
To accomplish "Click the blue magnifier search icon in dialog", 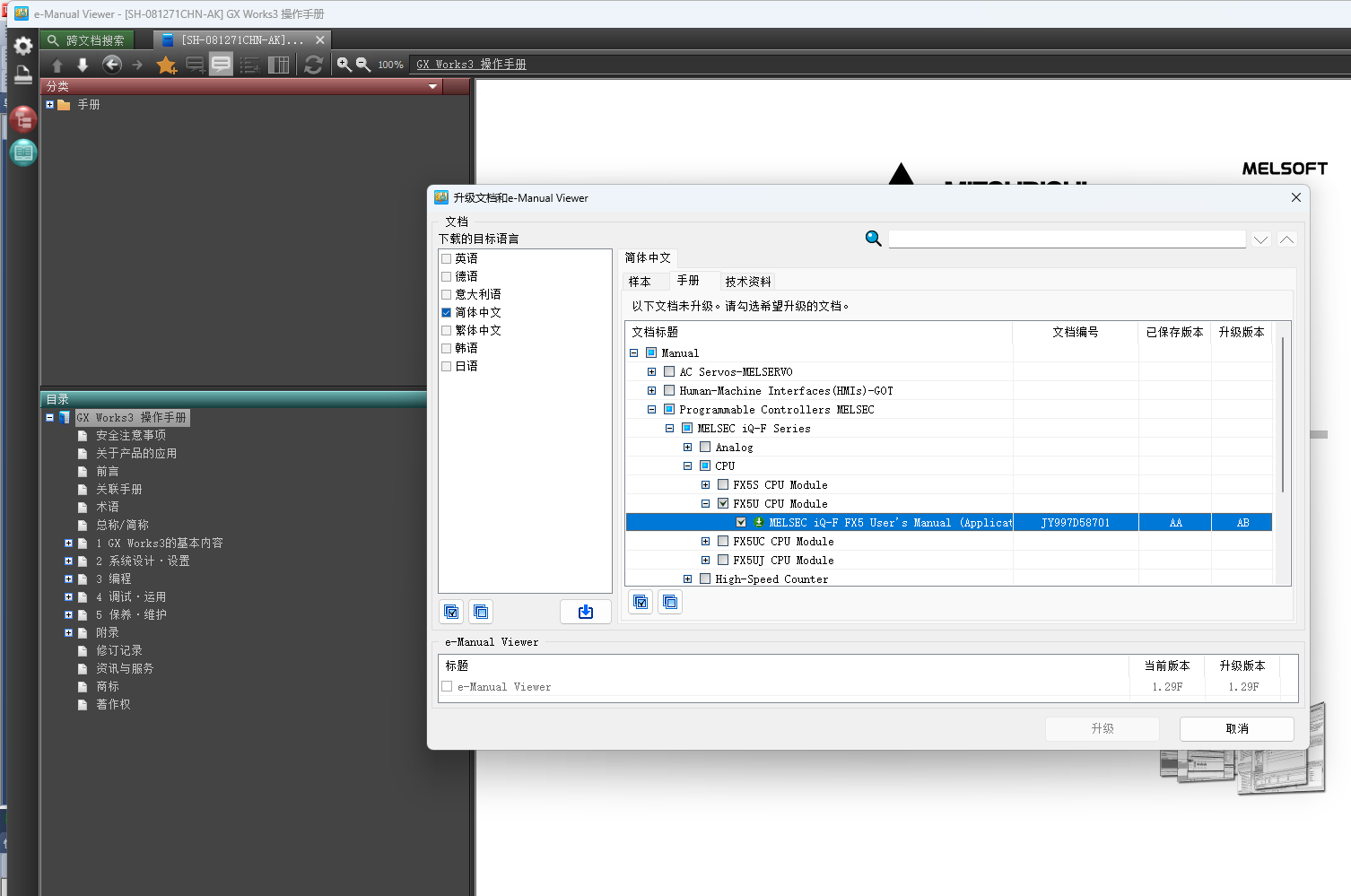I will click(873, 239).
